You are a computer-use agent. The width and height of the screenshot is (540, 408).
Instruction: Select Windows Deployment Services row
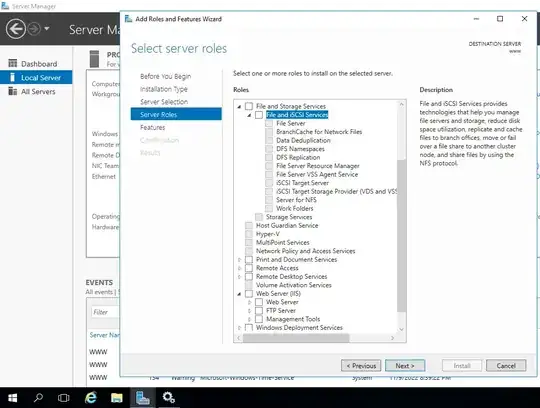click(x=299, y=327)
